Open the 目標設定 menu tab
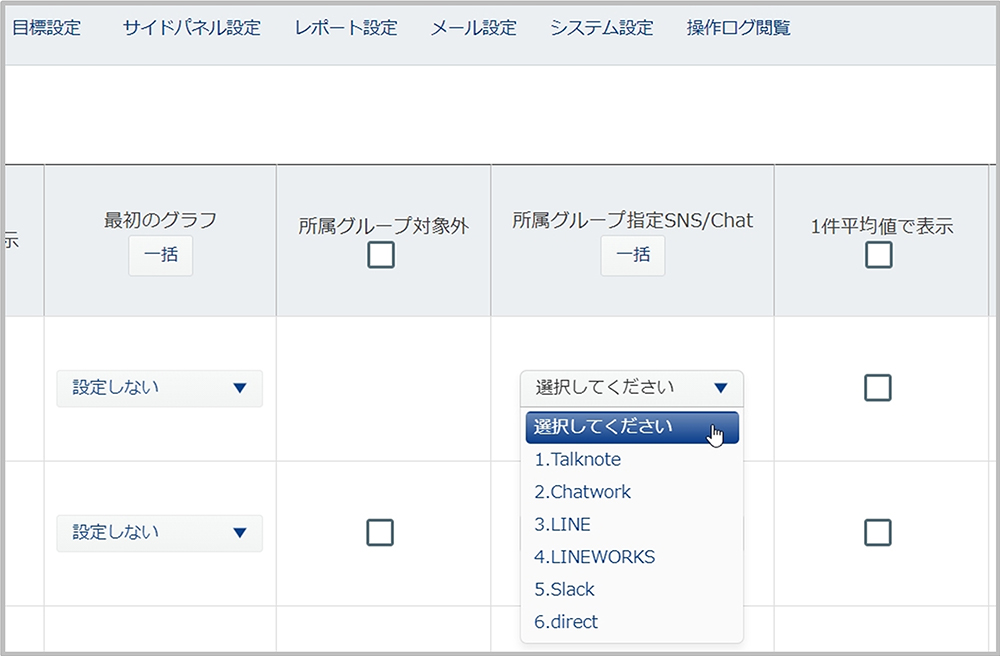 point(46,28)
